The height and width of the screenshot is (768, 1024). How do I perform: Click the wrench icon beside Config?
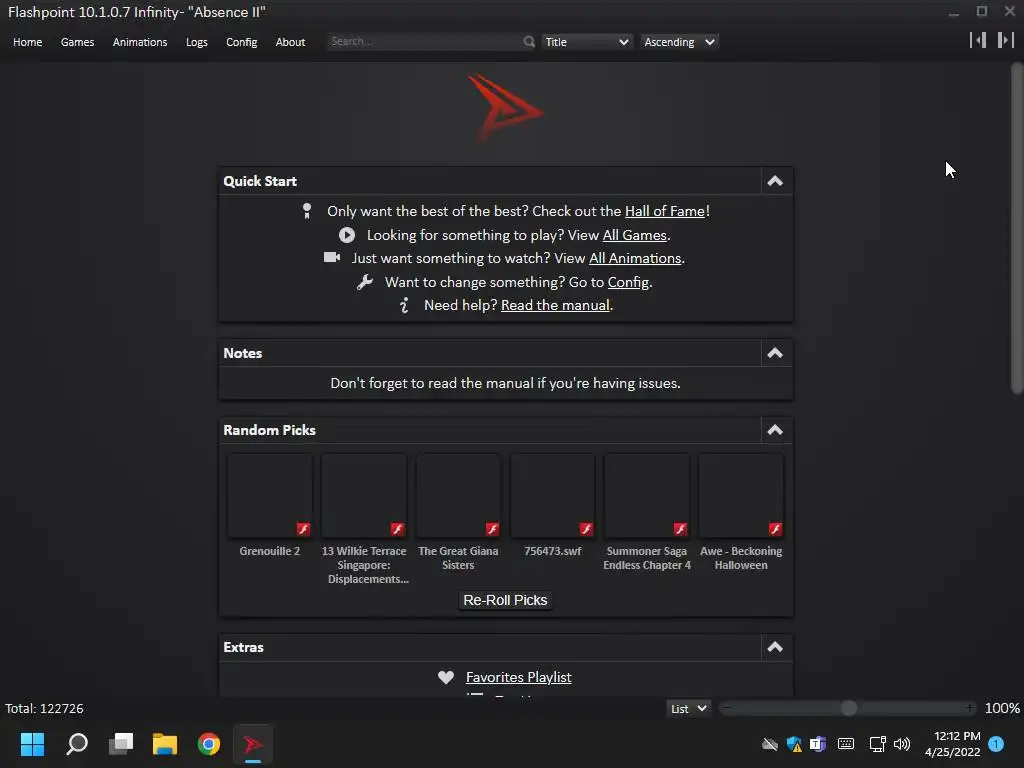pos(364,282)
